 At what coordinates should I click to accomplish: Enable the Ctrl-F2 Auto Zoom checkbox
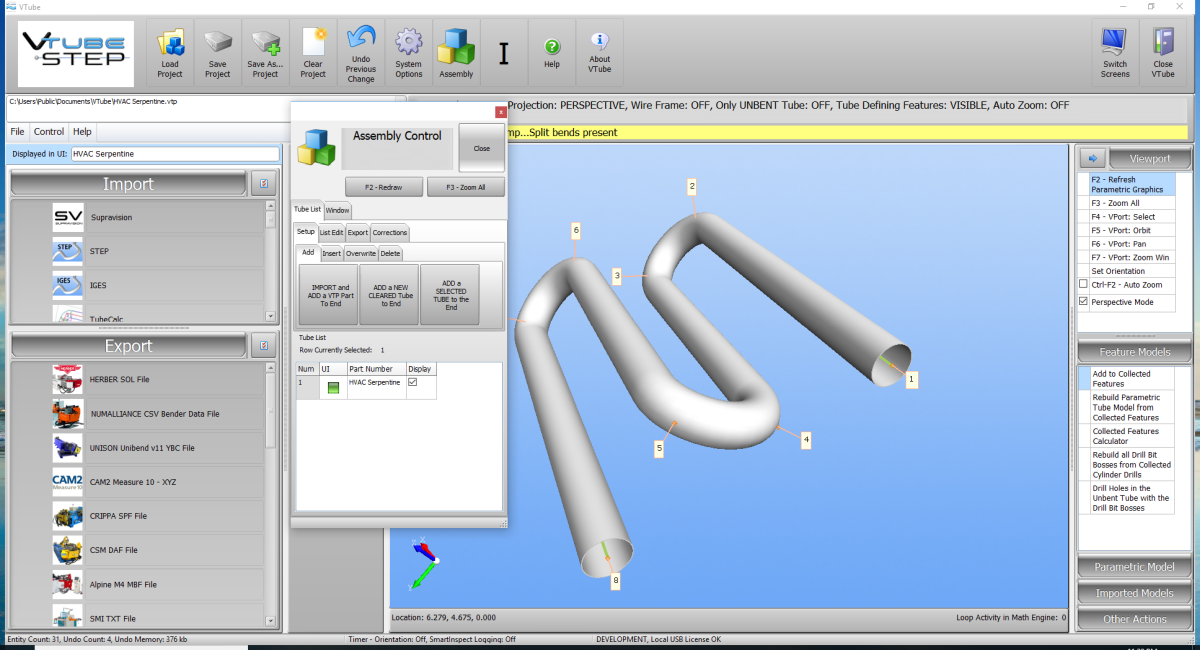(1083, 284)
